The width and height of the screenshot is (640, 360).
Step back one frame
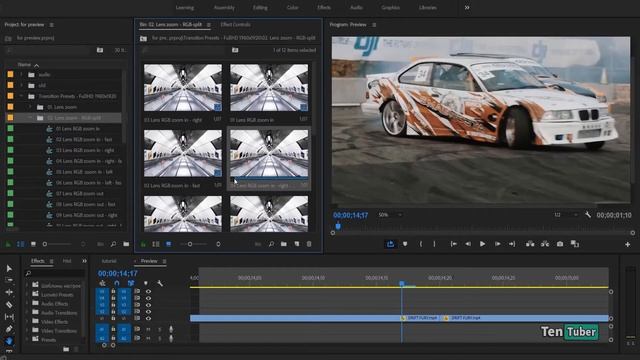click(468, 244)
